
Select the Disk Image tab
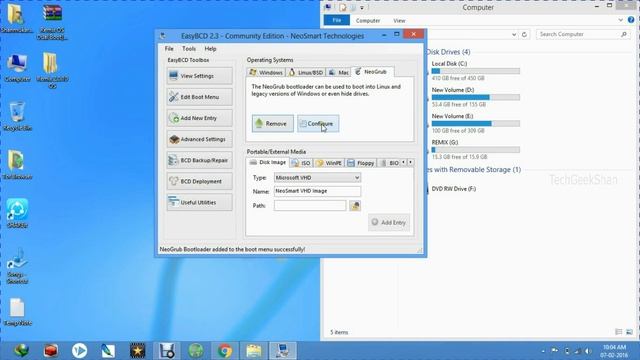268,162
